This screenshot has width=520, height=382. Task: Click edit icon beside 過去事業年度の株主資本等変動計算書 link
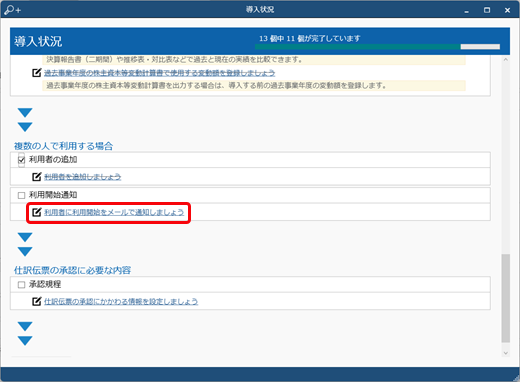37,72
